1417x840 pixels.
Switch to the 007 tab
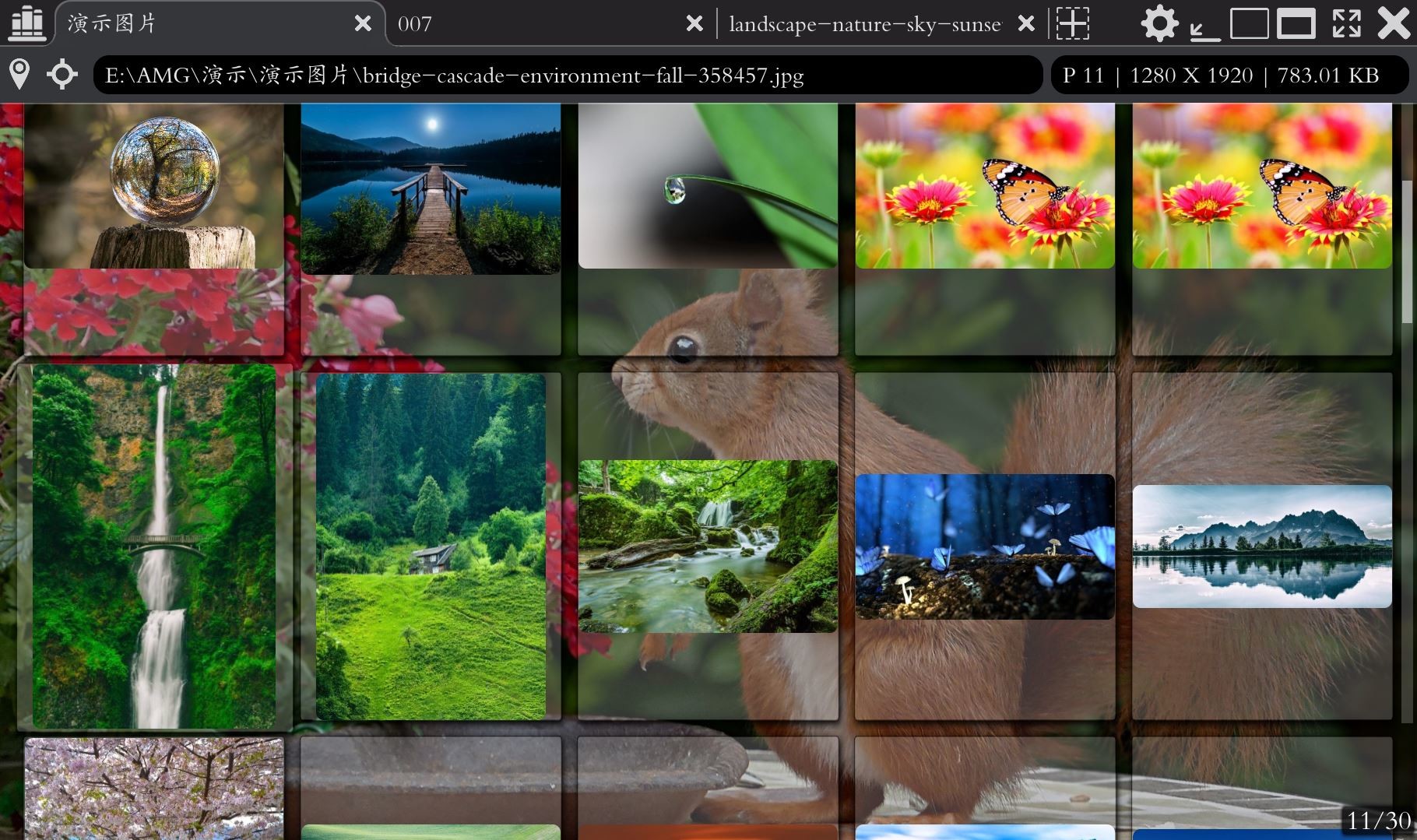pos(467,23)
